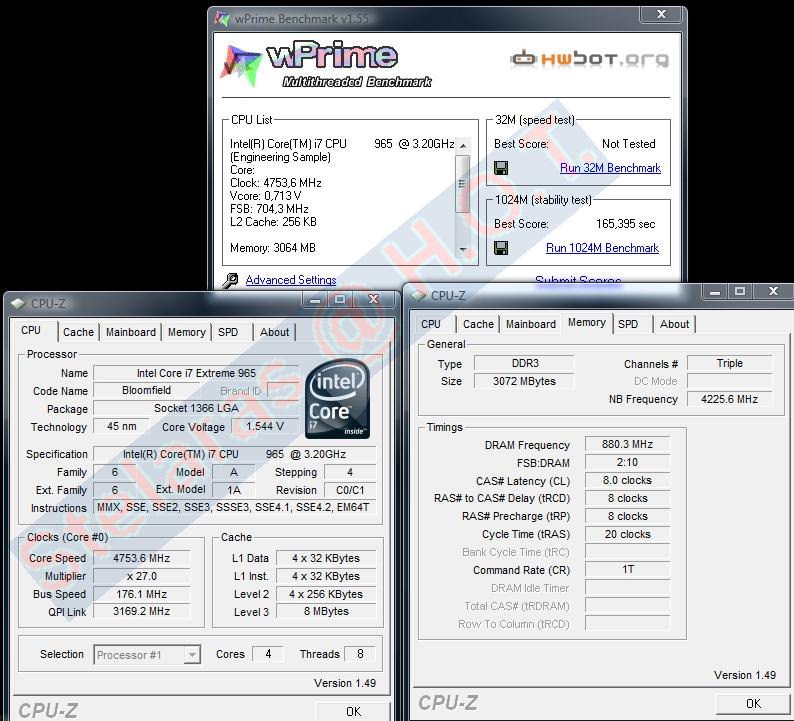Click the Cores value 4
The width and height of the screenshot is (794, 721).
coord(268,654)
